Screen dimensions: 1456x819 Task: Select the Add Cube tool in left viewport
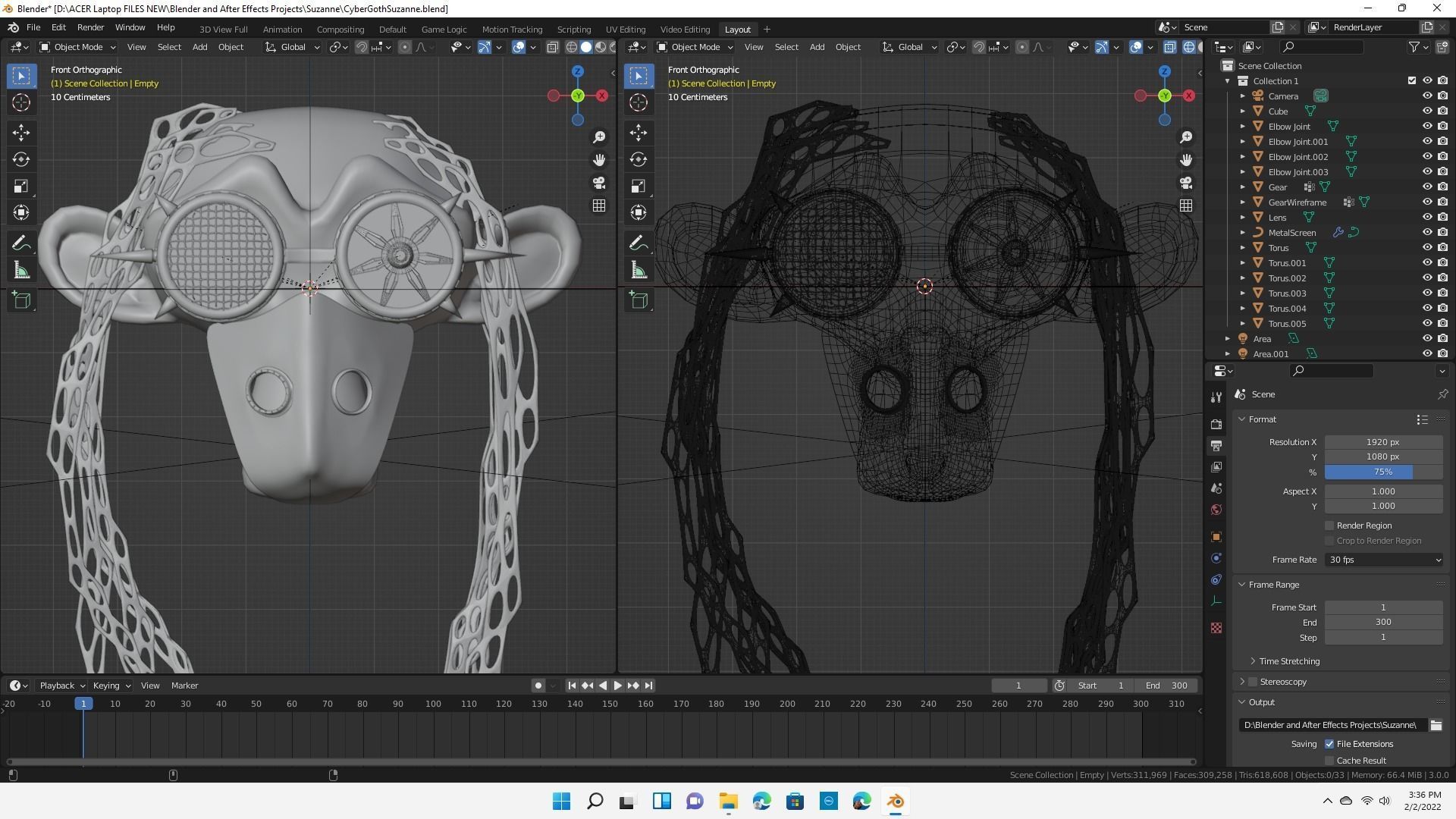[x=21, y=300]
